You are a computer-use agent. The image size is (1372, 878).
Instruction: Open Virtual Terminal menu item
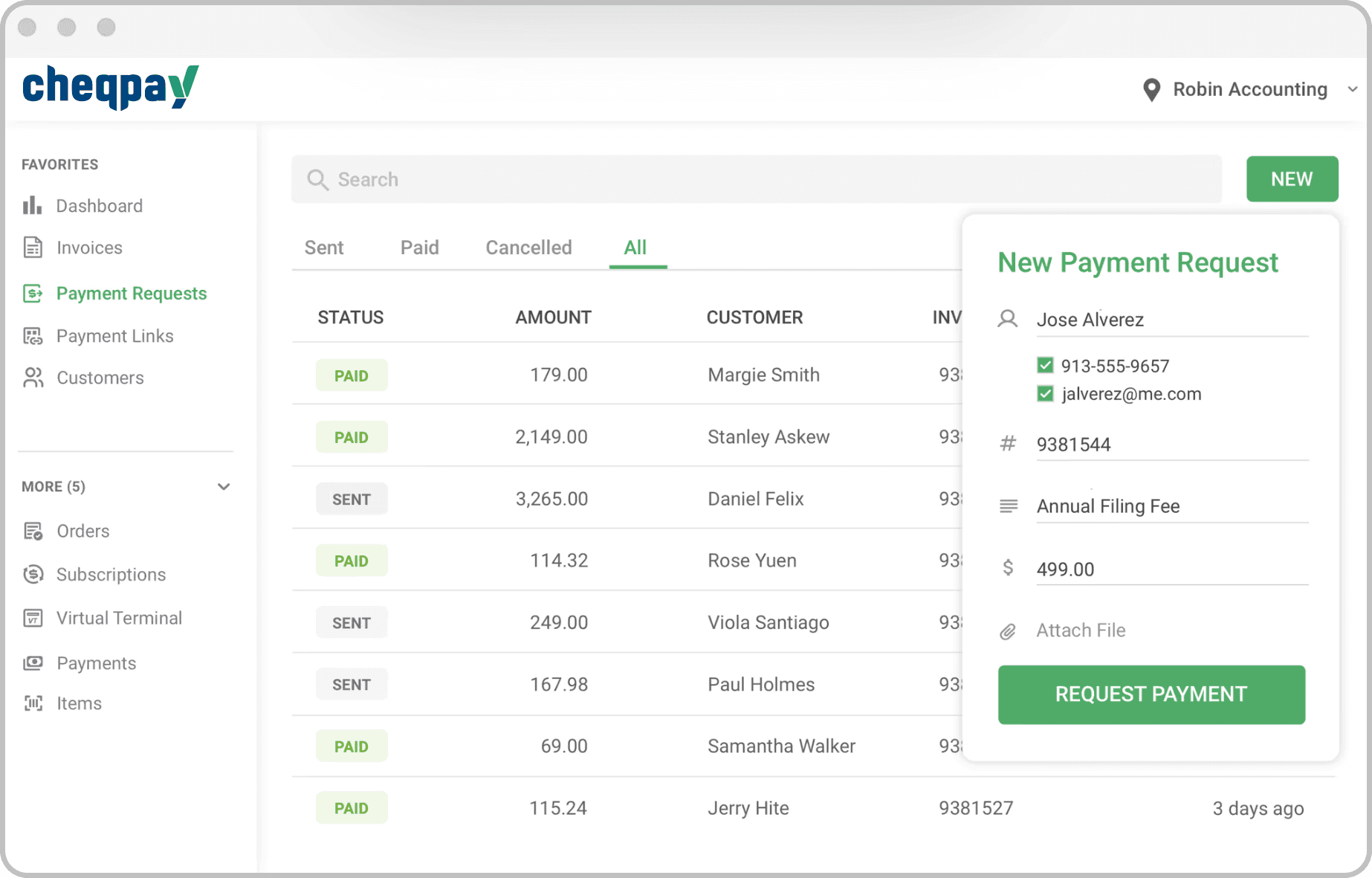click(120, 618)
